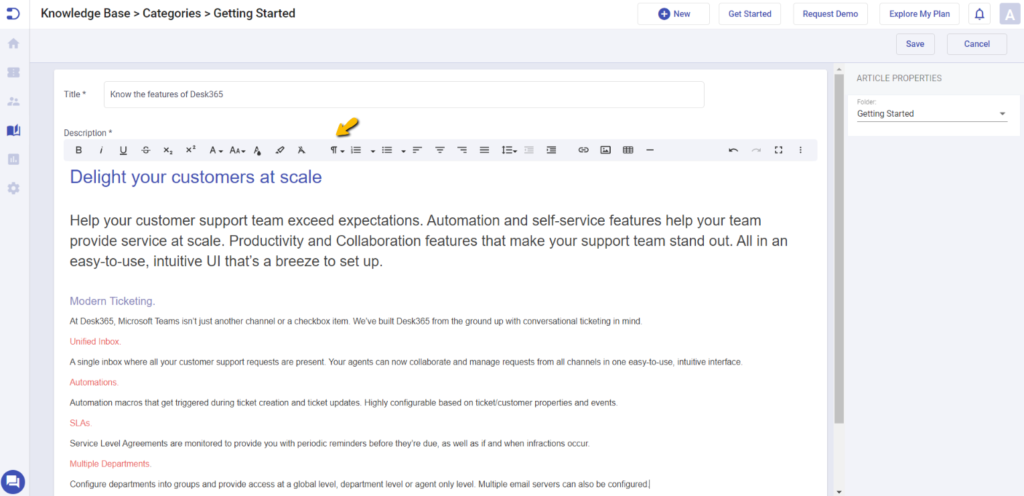Open Explore My Plan
Screen dimensions: 1024x496
[920, 14]
